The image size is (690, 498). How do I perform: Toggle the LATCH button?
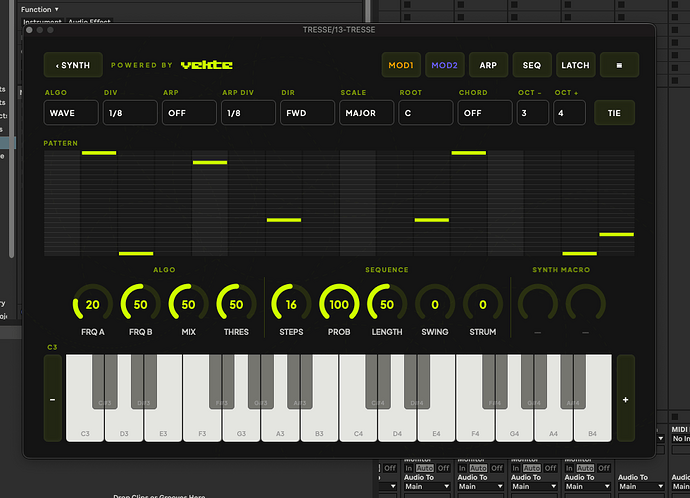(x=575, y=65)
